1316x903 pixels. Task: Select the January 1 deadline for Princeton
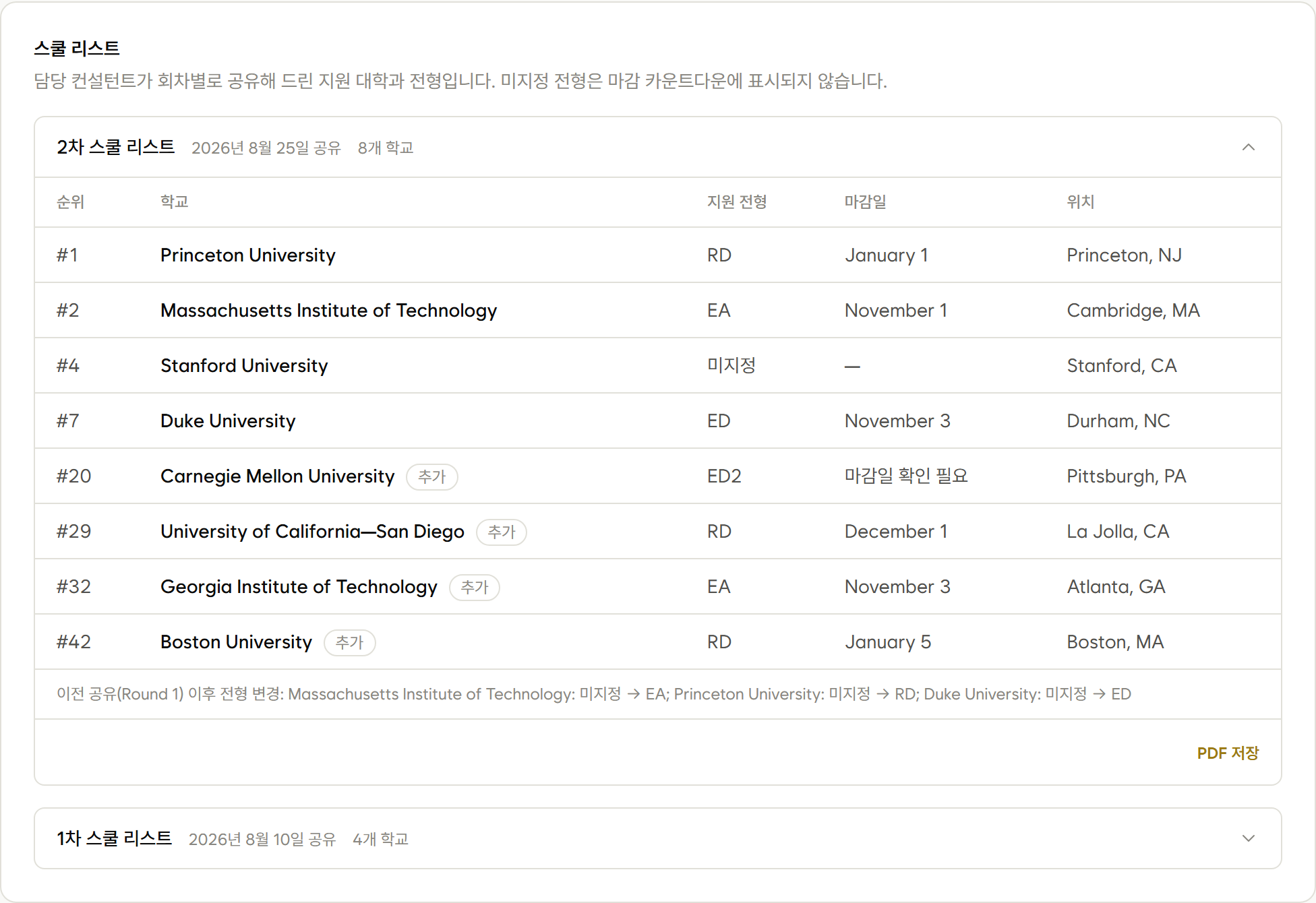(x=887, y=255)
